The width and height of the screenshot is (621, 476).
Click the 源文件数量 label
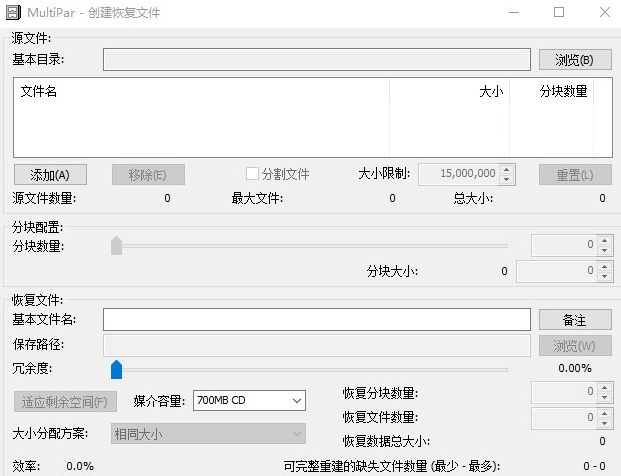[44, 198]
